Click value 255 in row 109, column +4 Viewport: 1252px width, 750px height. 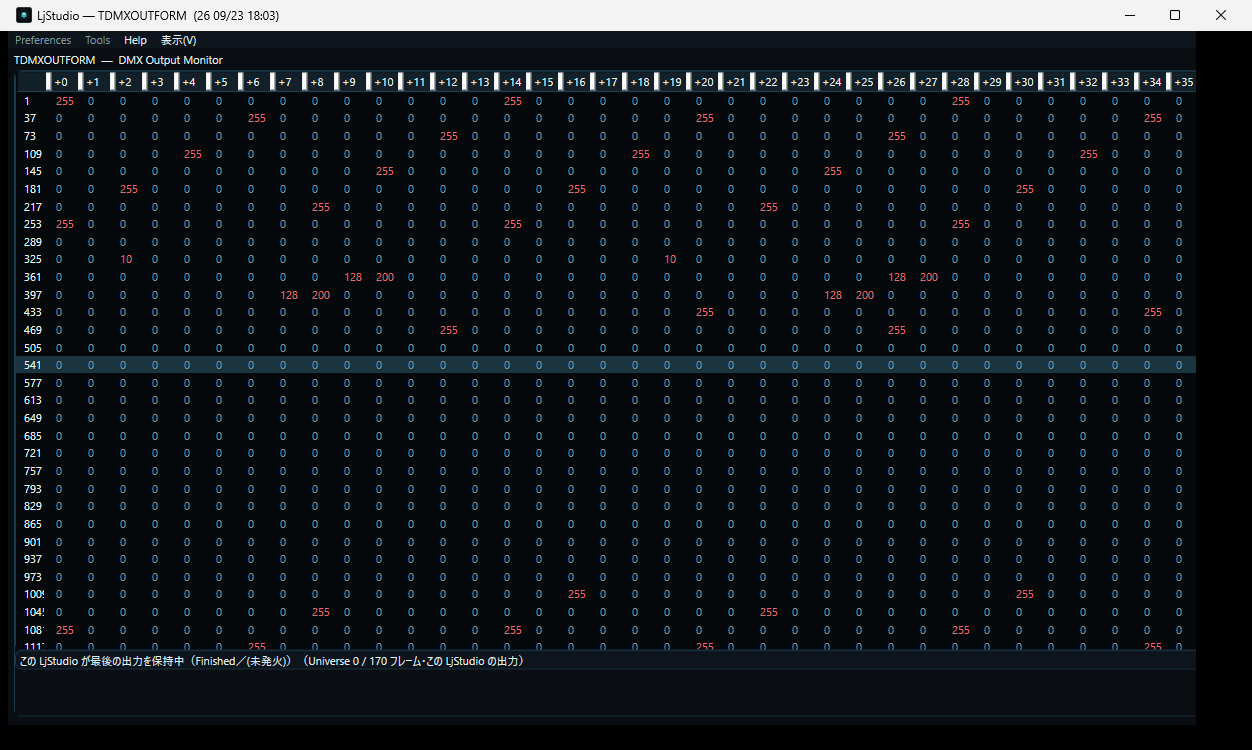193,154
